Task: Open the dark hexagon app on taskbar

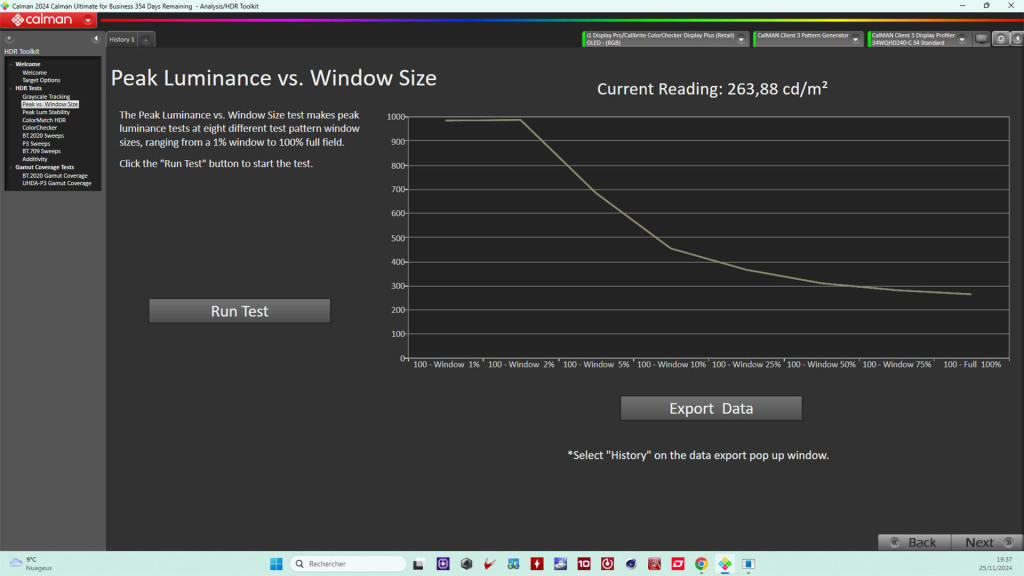Action: tap(466, 564)
